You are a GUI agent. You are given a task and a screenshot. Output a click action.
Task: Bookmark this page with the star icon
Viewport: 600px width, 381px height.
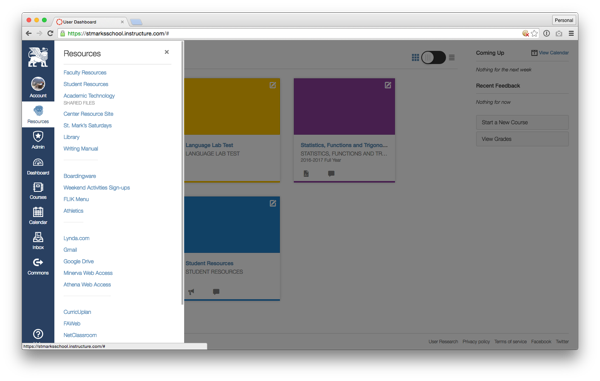click(535, 34)
